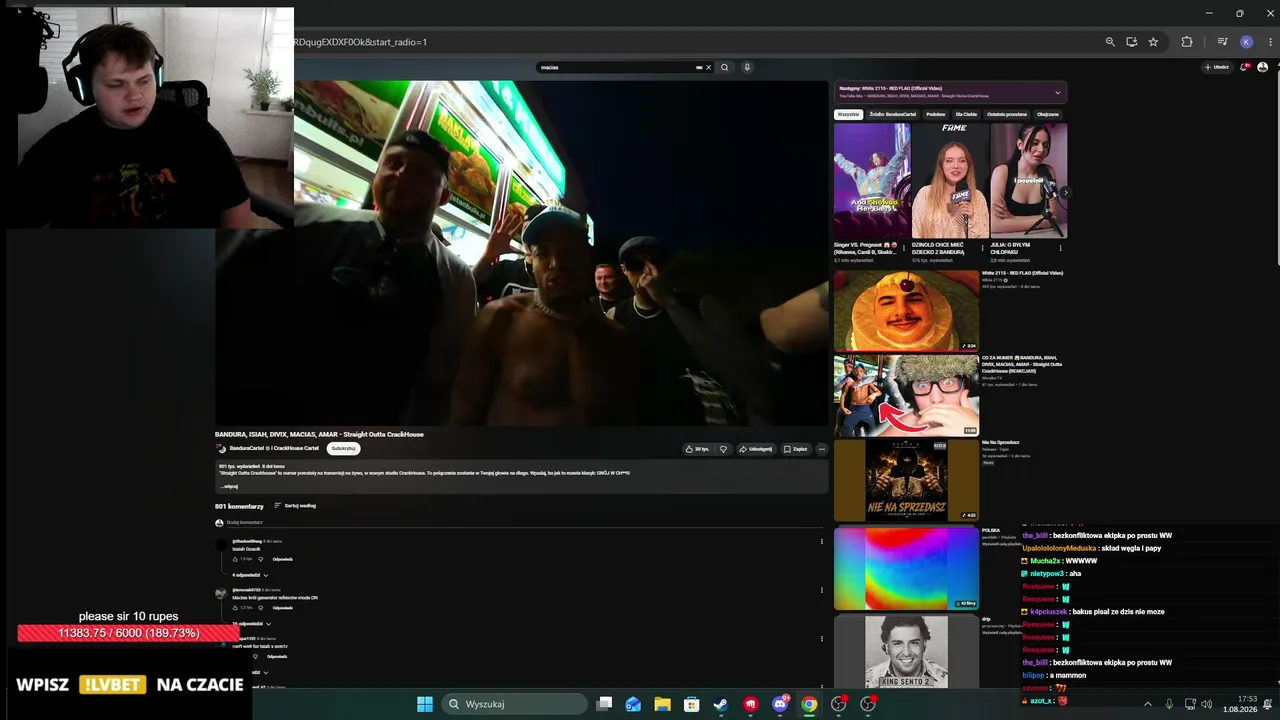Open File Explorer from the taskbar
This screenshot has width=1280, height=720.
(x=662, y=704)
